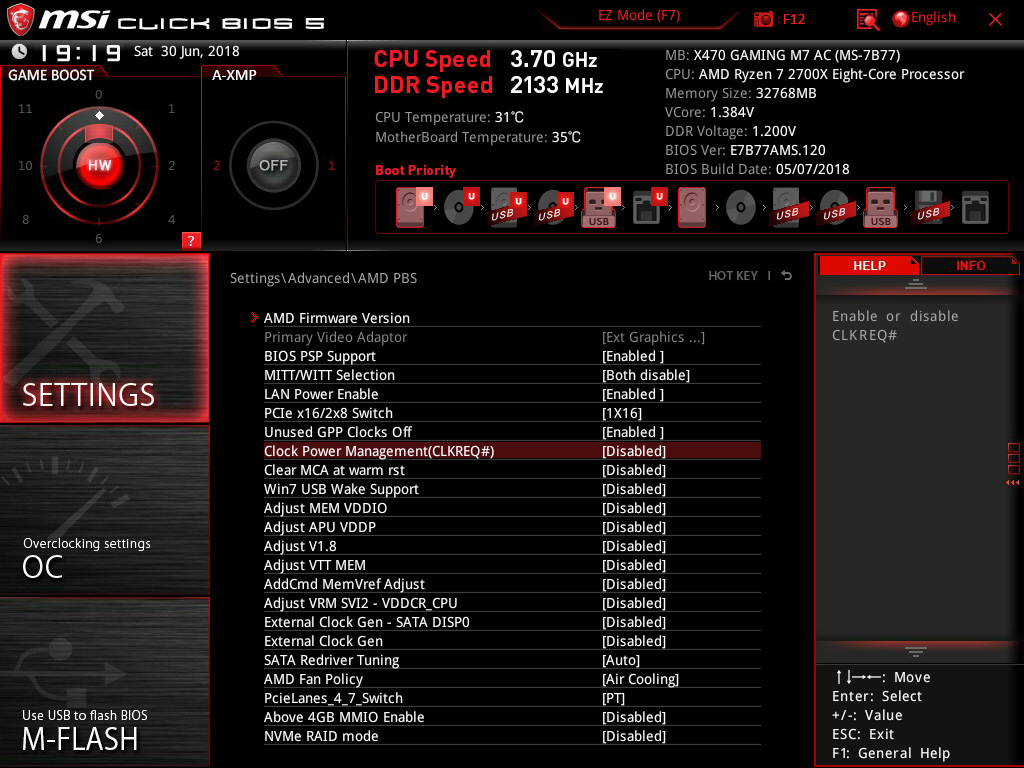Select the legacy network boot icon
The width and height of the screenshot is (1024, 768).
click(975, 207)
